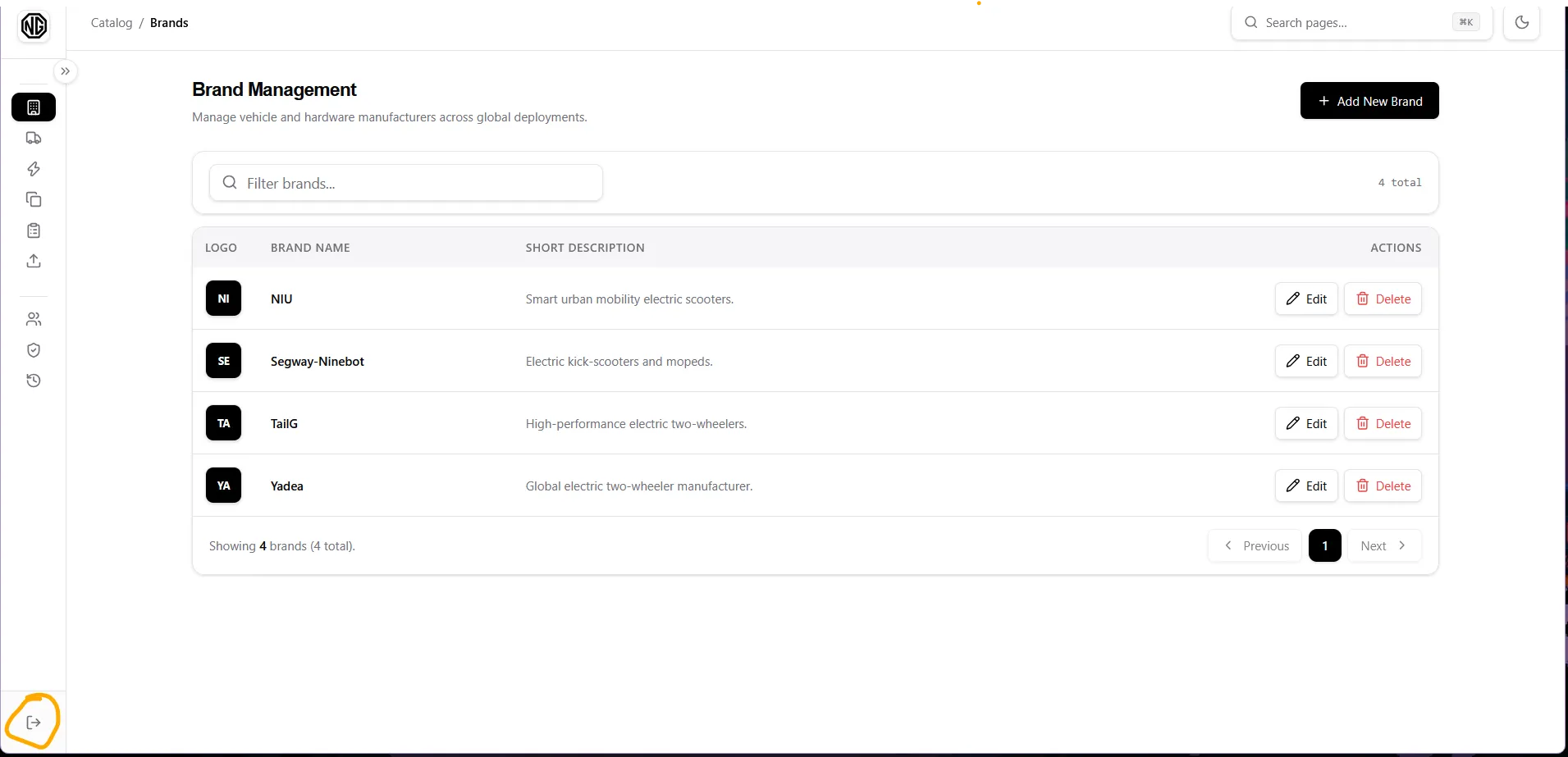Edit the Segway-Ninebot brand

point(1306,361)
